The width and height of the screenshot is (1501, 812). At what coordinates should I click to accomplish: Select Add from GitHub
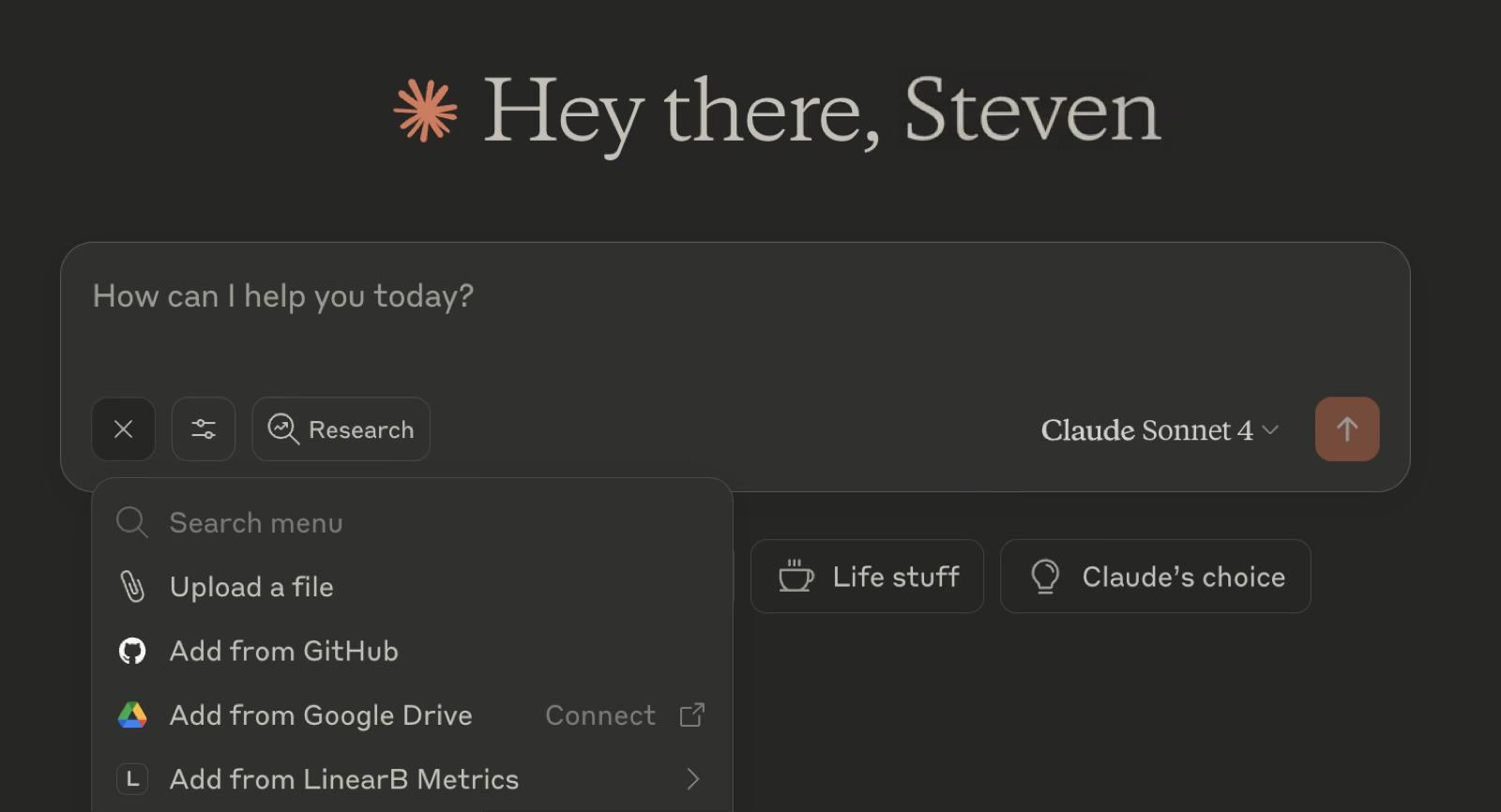click(x=413, y=651)
